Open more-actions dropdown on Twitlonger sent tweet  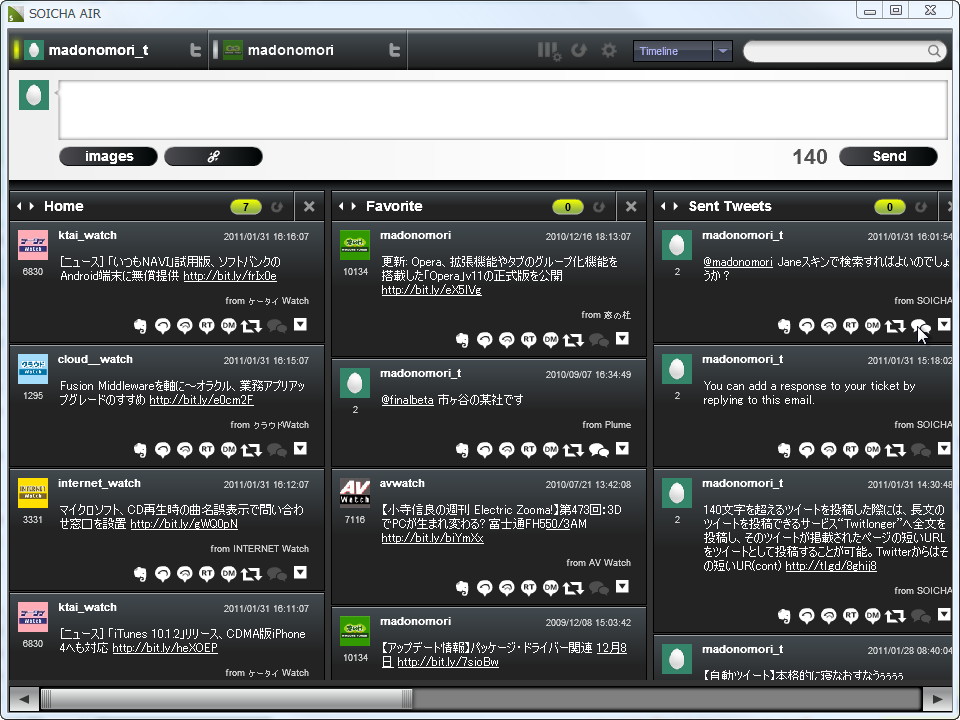tap(944, 615)
